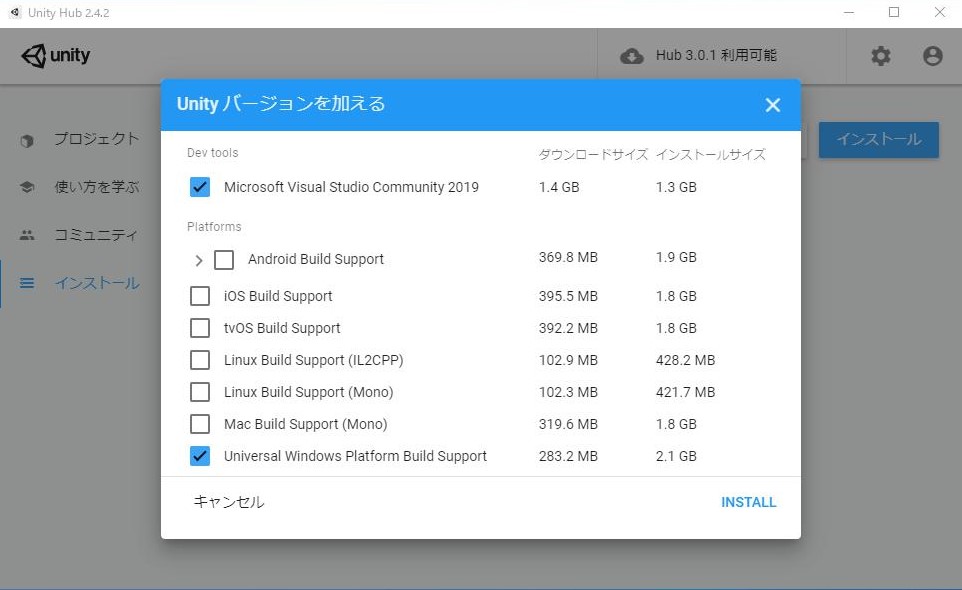Image resolution: width=962 pixels, height=590 pixels.
Task: Click the Hub update cloud download icon
Action: (x=632, y=56)
